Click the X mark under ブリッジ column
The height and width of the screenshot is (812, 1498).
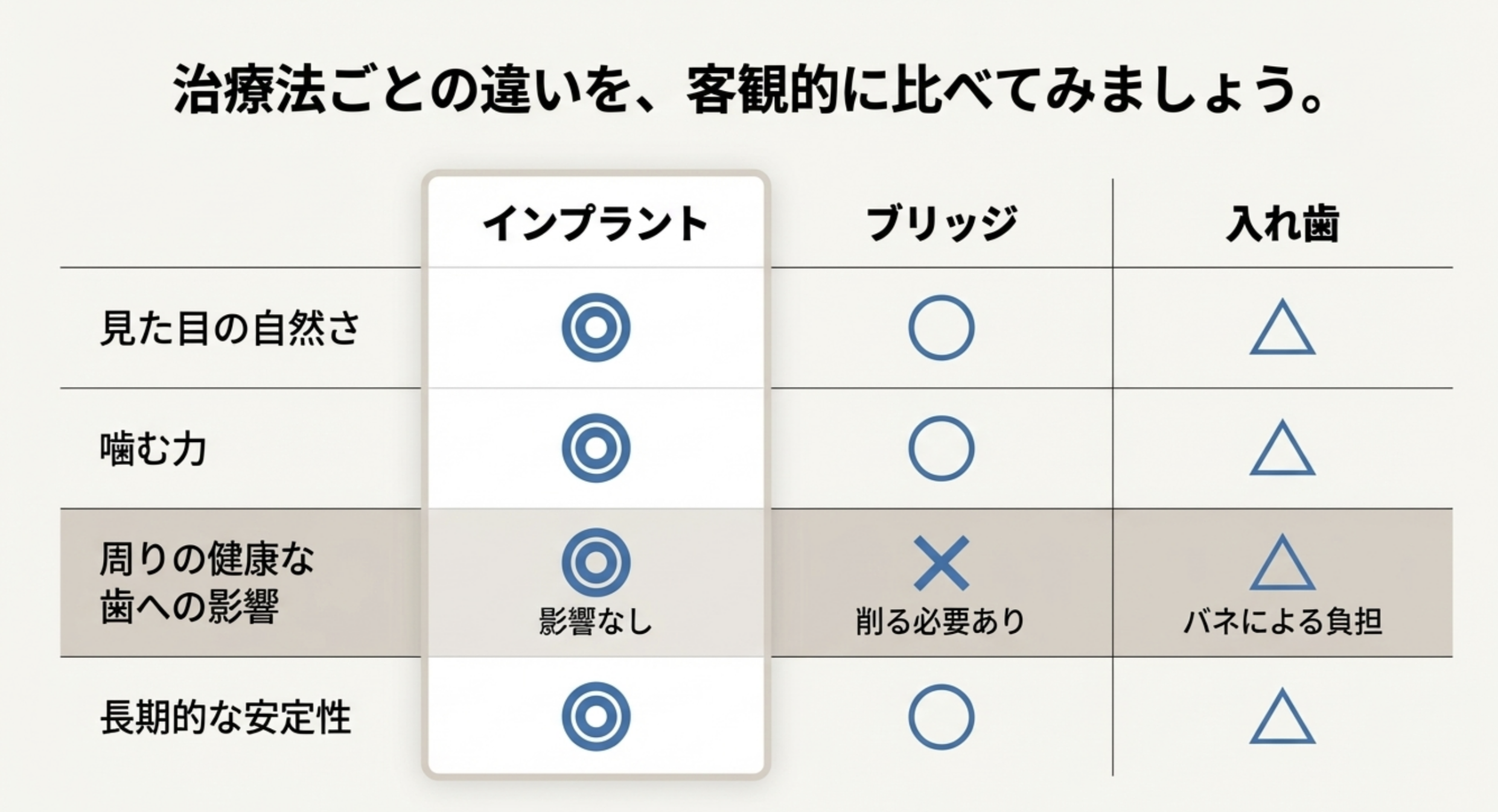pos(941,563)
